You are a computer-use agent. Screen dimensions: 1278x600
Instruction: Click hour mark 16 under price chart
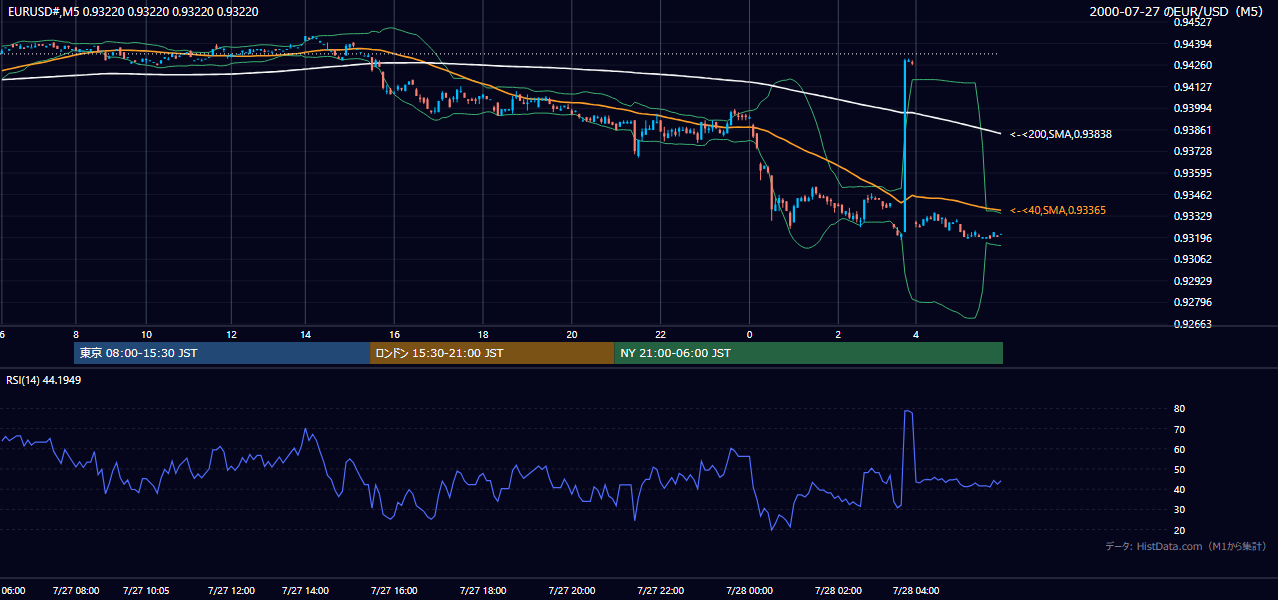tap(395, 335)
